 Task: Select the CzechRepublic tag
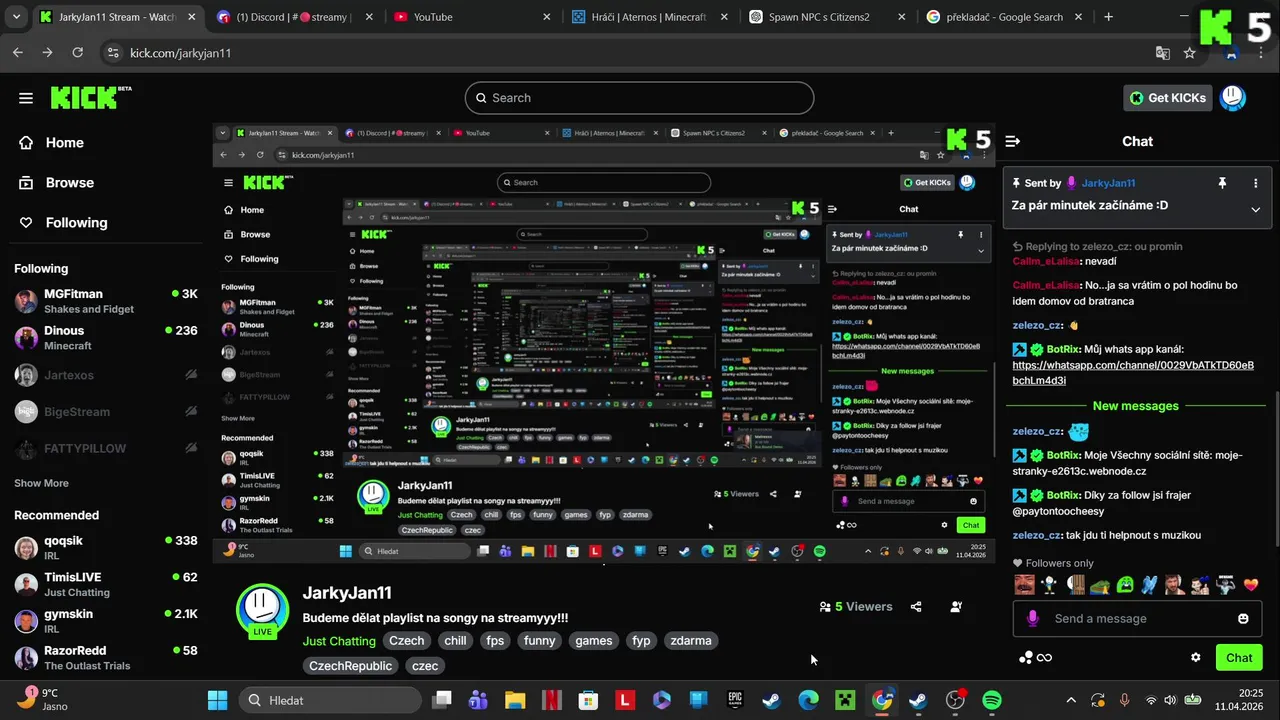click(350, 666)
